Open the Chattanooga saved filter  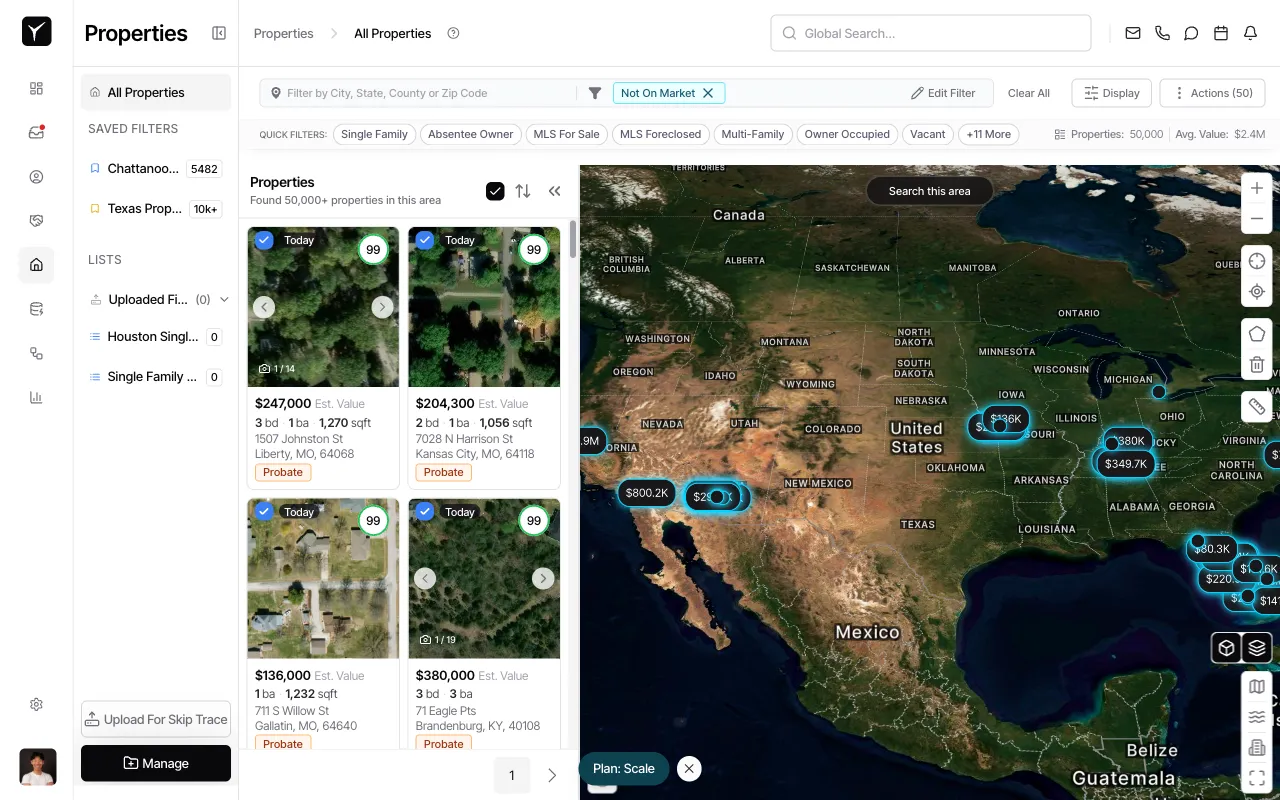point(143,169)
